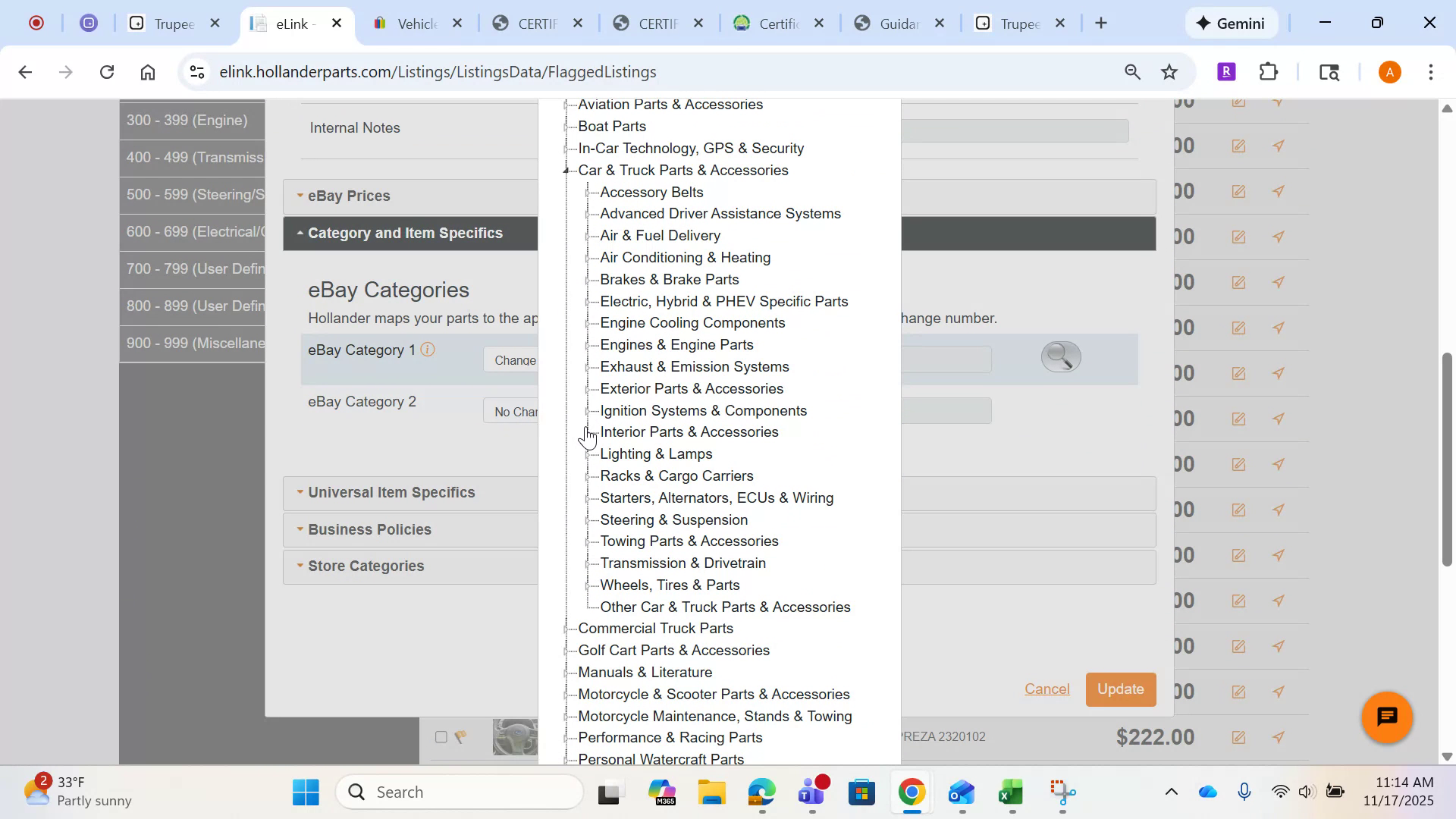Click the Cancel link
The height and width of the screenshot is (819, 1456).
pyautogui.click(x=1046, y=689)
